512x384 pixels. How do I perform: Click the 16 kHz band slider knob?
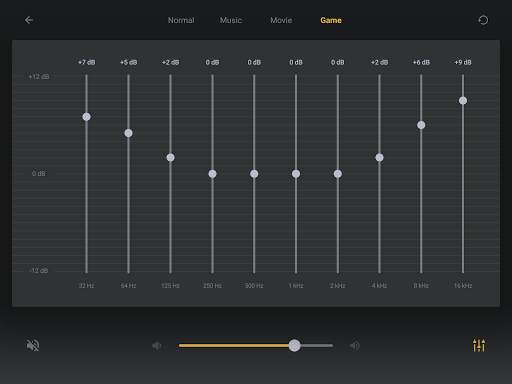click(x=463, y=100)
